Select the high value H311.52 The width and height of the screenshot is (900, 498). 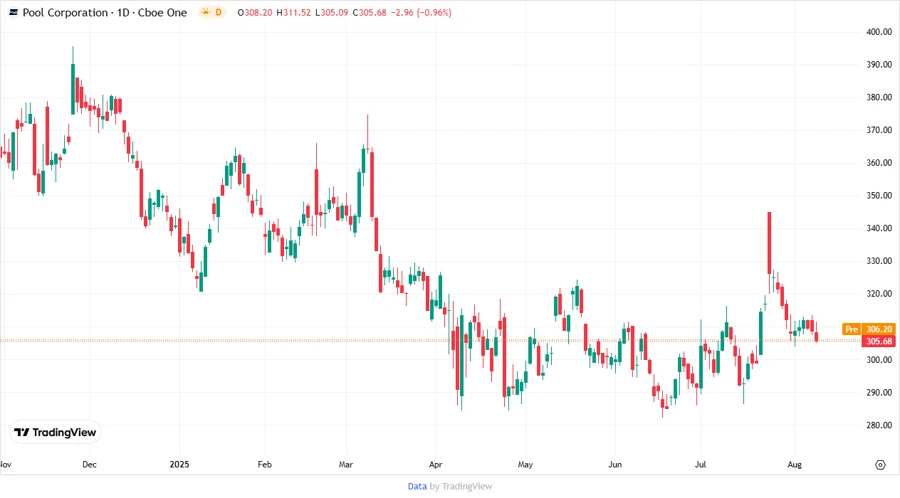(293, 12)
